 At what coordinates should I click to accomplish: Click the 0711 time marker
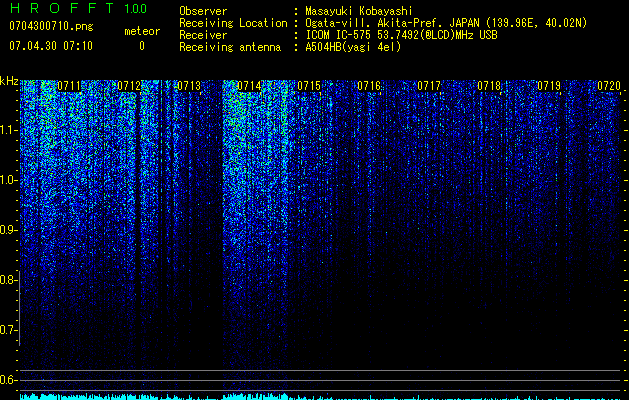[69, 86]
